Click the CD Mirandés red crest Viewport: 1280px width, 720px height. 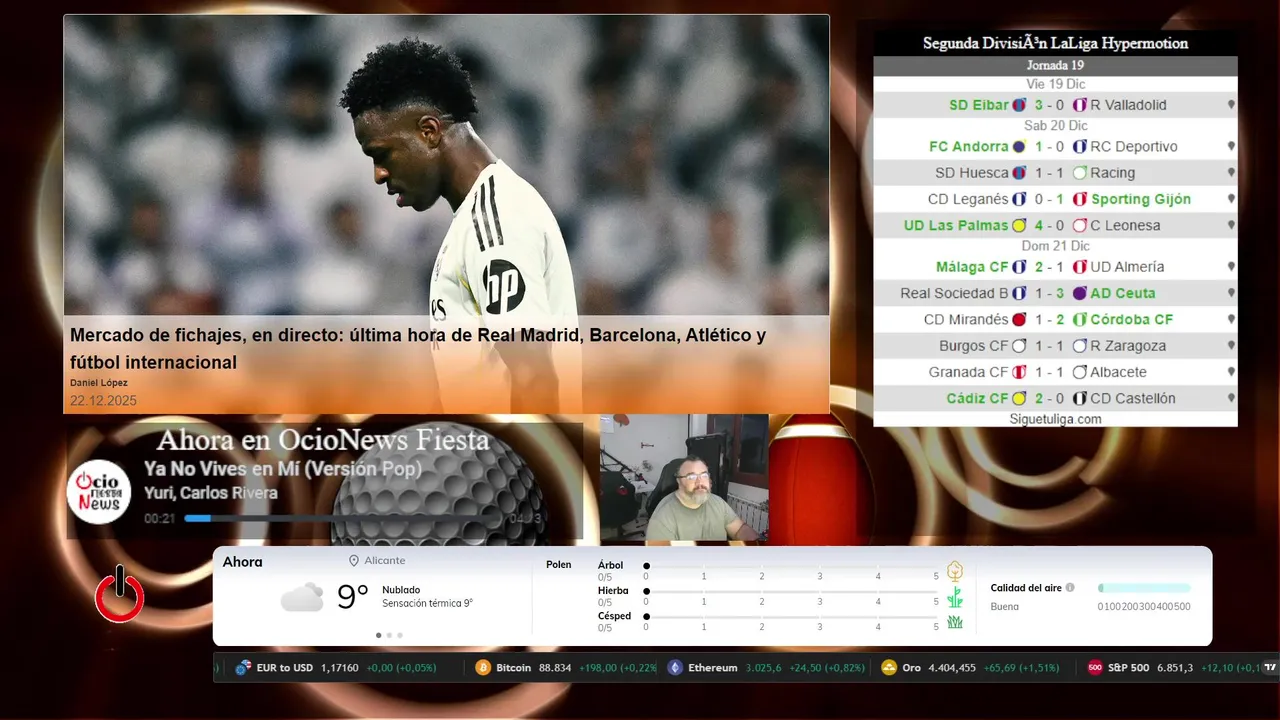coord(1019,320)
